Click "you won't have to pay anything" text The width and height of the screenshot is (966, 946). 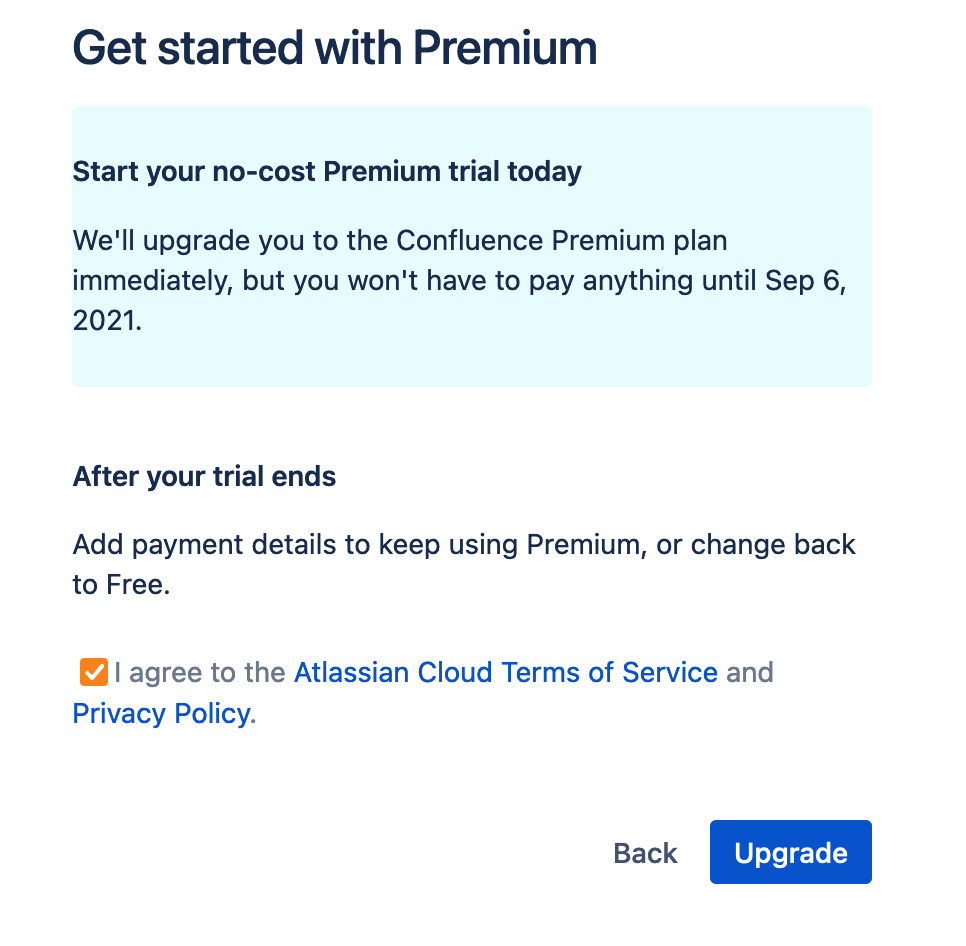[468, 281]
